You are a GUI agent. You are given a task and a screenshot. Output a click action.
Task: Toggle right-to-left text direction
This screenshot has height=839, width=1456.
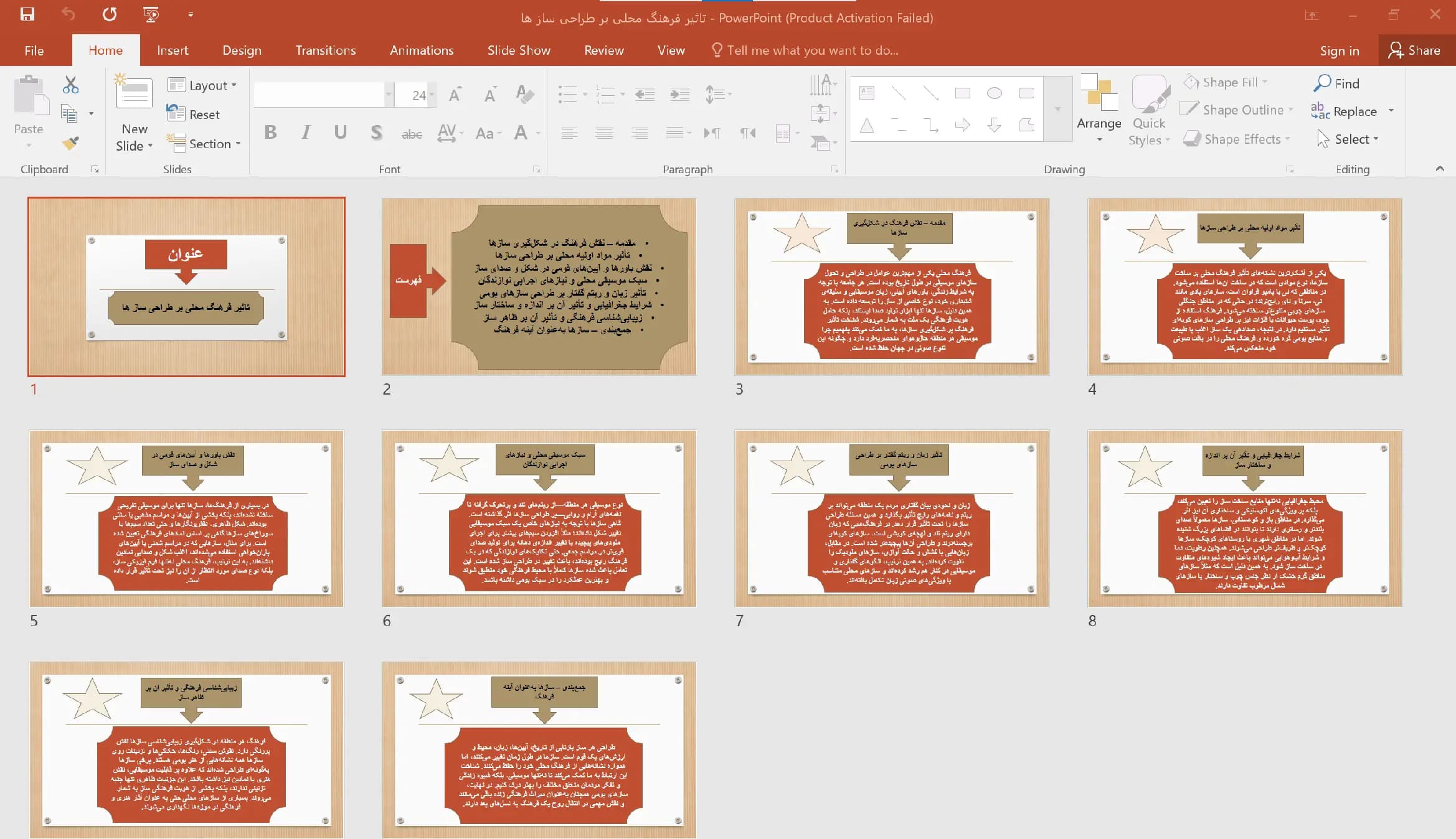coord(748,133)
